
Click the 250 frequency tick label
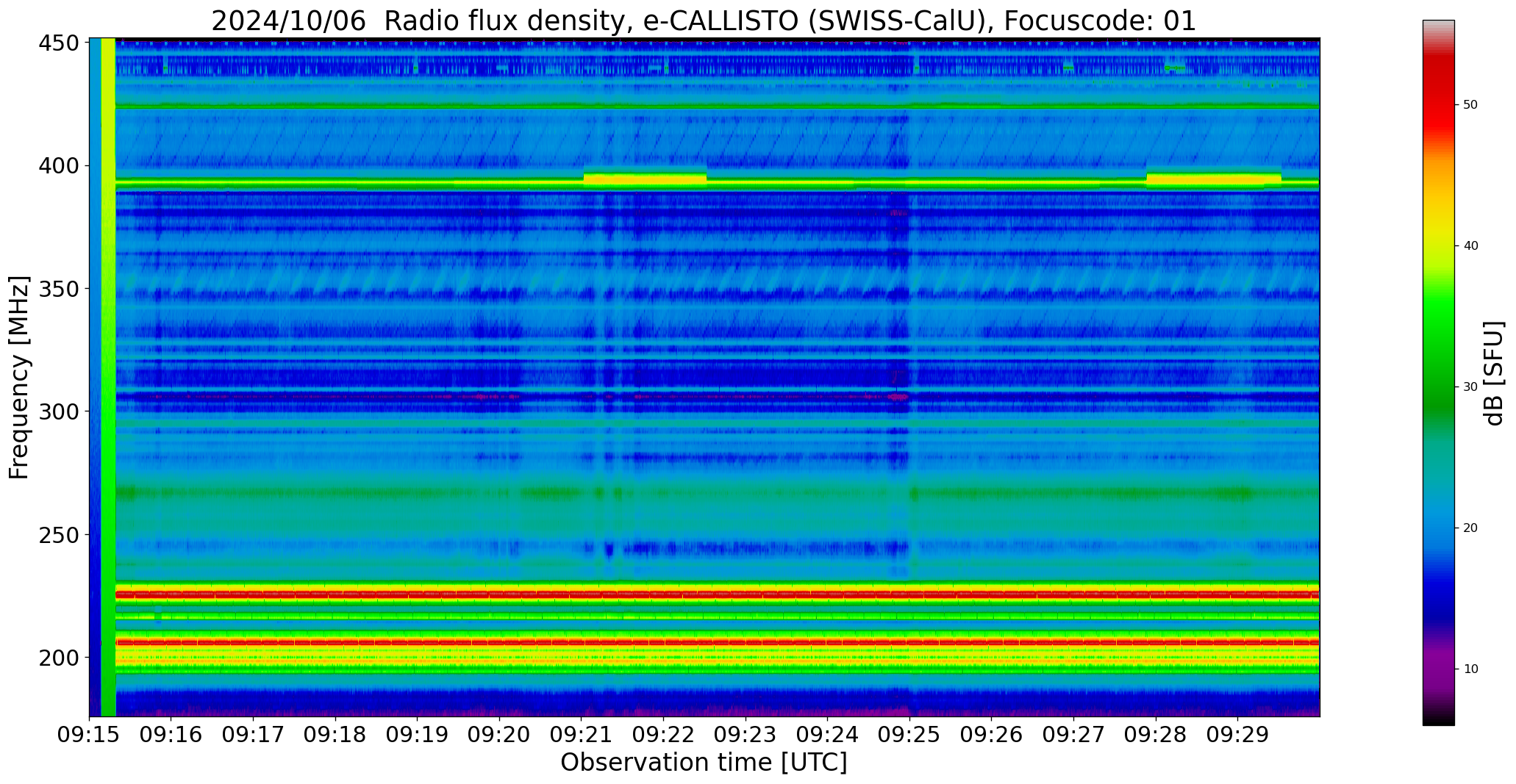[58, 535]
